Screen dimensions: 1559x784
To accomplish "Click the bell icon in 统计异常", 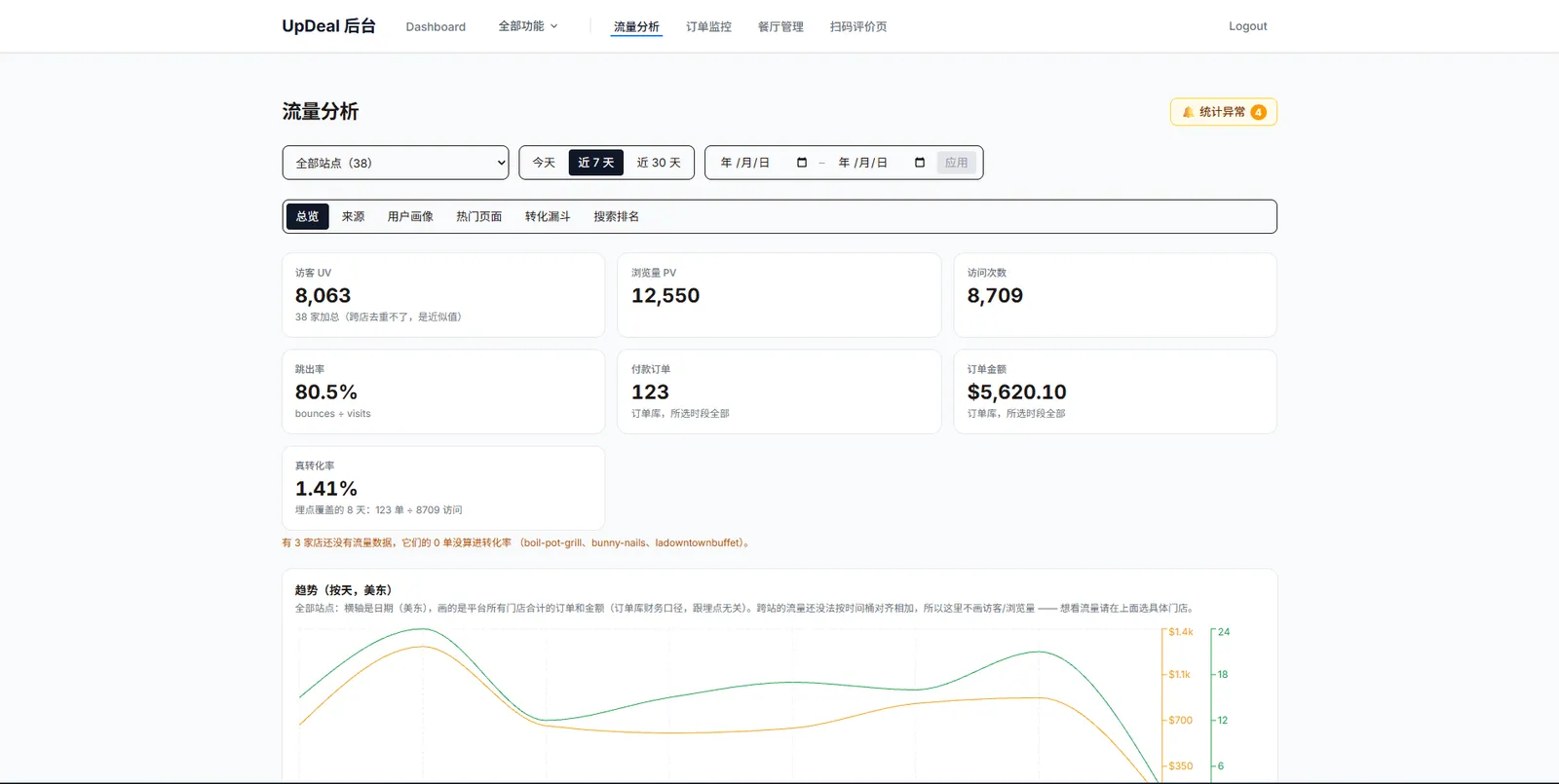I will tap(1188, 112).
